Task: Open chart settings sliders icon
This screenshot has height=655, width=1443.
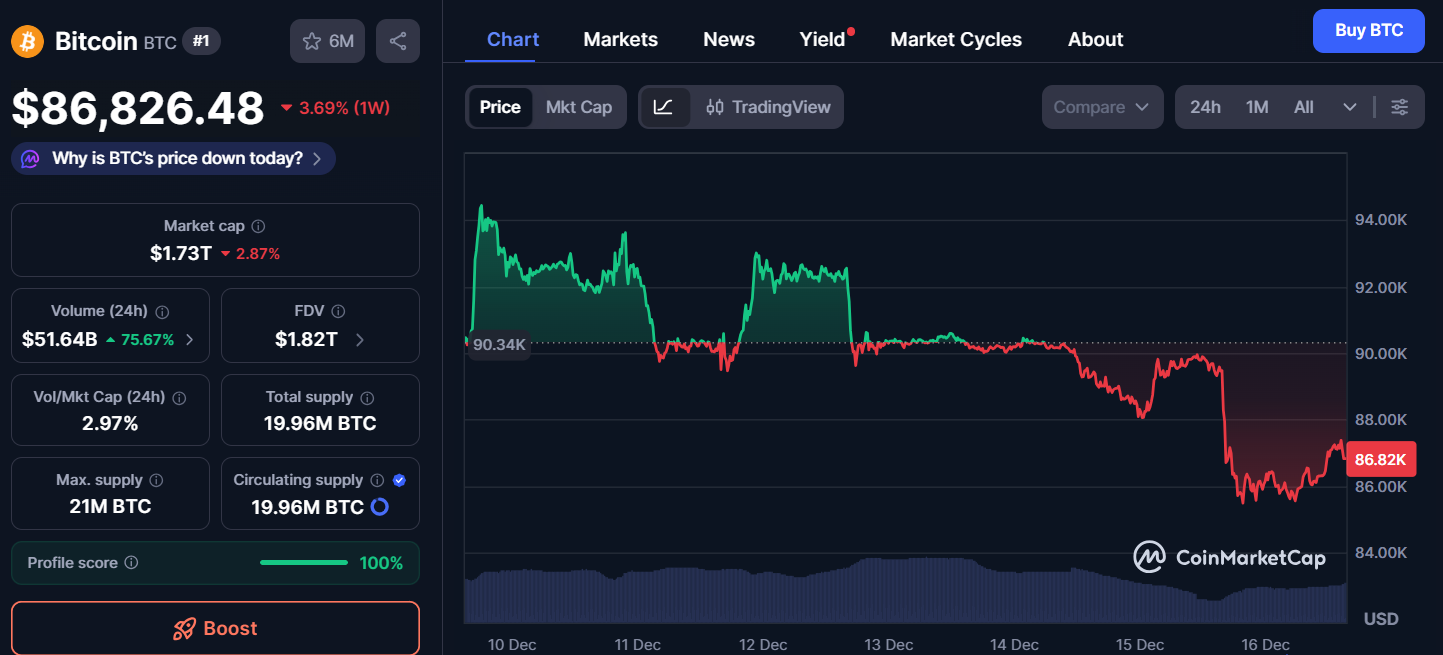Action: pyautogui.click(x=1400, y=107)
